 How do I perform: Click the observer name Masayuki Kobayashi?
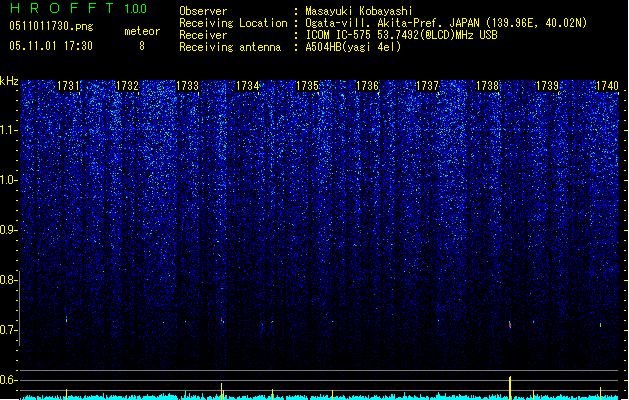click(x=359, y=11)
